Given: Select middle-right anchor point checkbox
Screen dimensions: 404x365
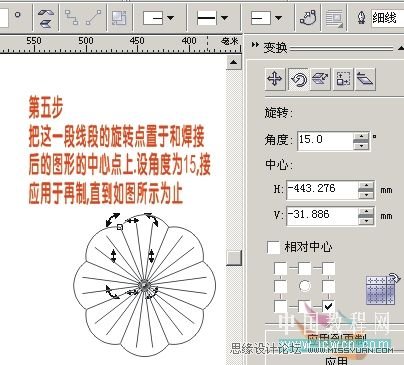Looking at the screenshot, I should [328, 286].
